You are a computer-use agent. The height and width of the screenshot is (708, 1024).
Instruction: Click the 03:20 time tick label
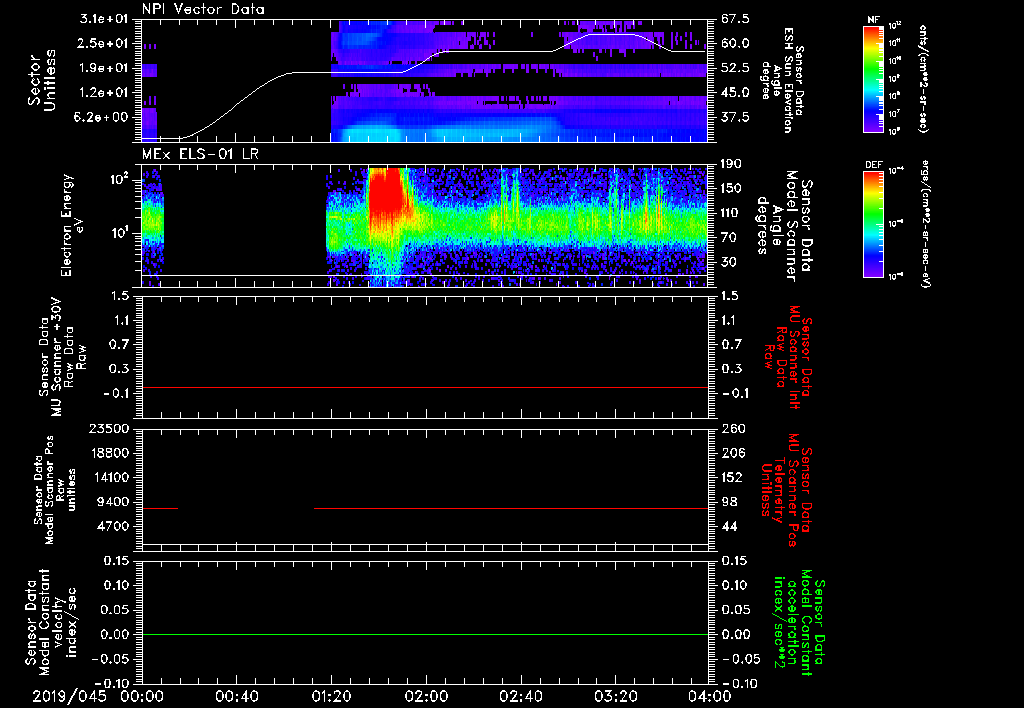(x=615, y=696)
